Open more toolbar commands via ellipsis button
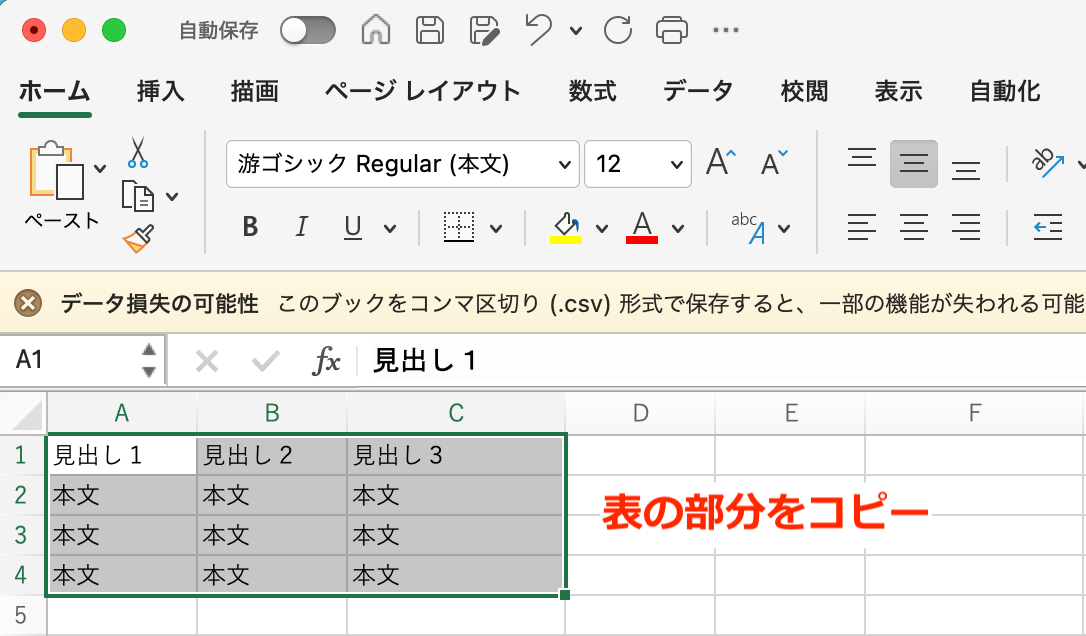1086x636 pixels. tap(726, 31)
